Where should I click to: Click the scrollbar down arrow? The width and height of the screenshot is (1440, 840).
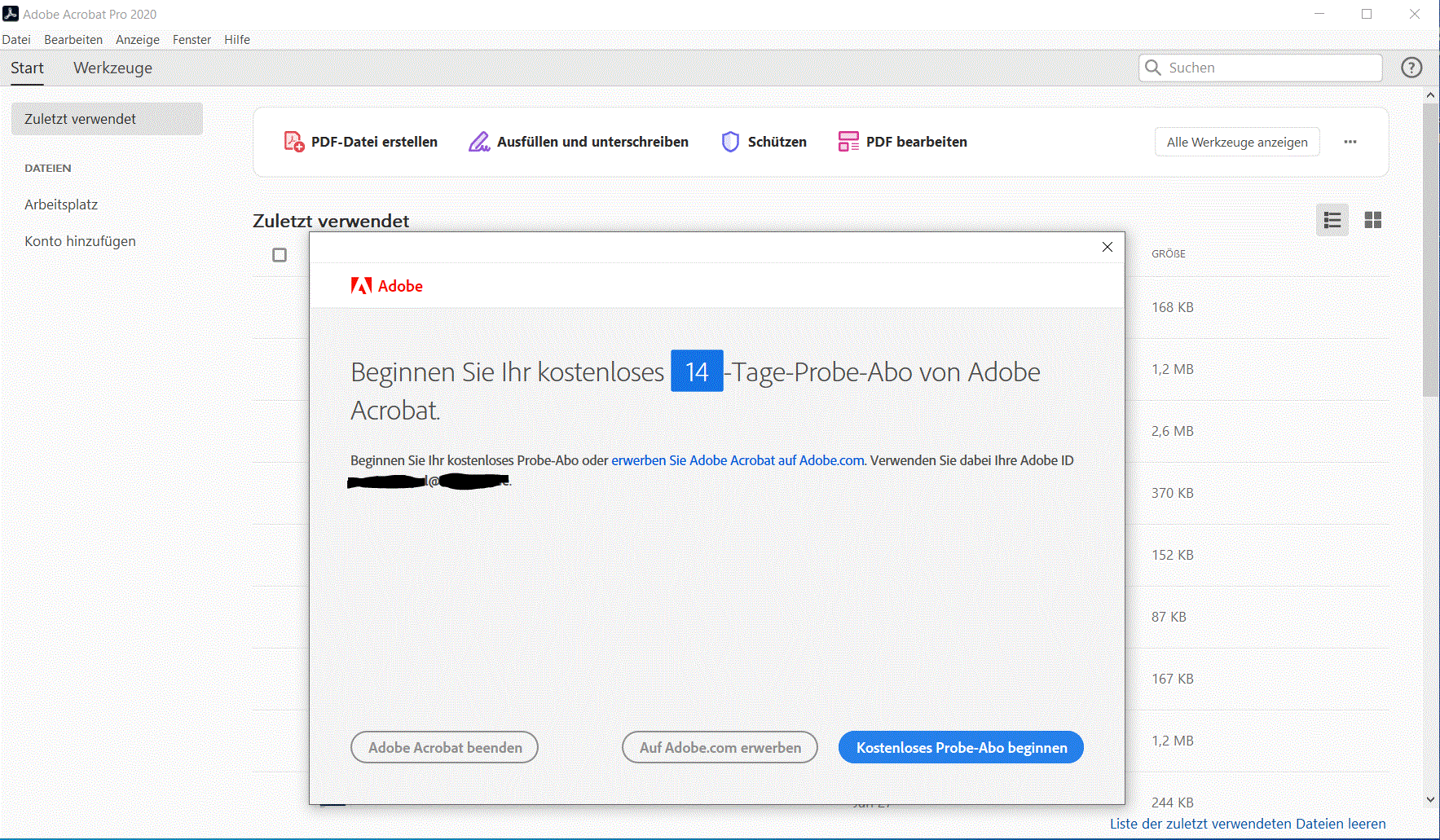tap(1430, 799)
